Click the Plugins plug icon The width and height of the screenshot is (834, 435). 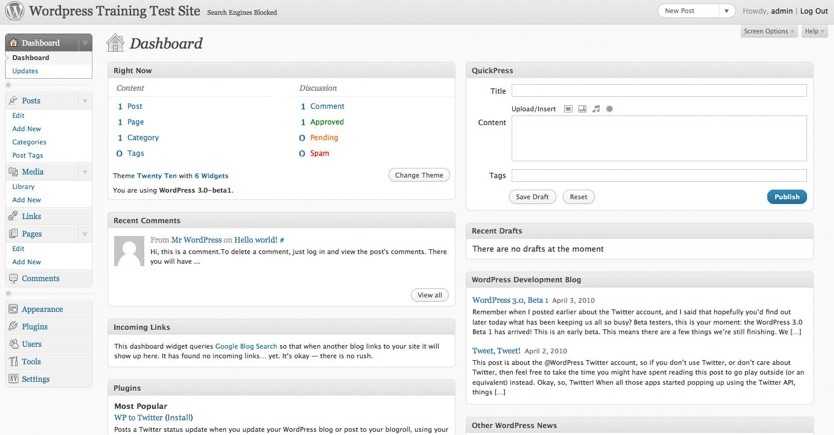pos(13,326)
